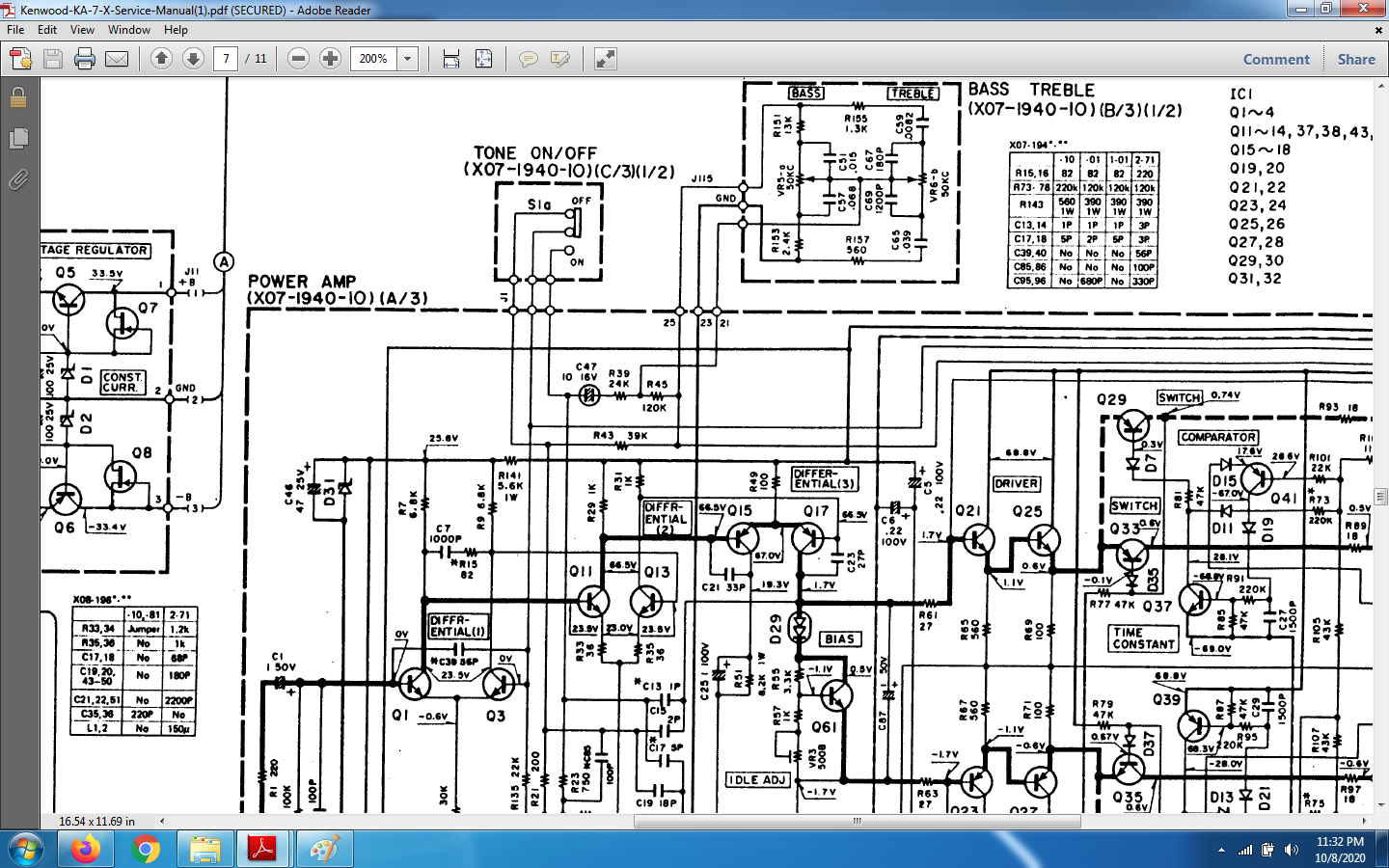Screen dimensions: 1389x868
Task: Zoom out with the minus button
Action: 299,59
